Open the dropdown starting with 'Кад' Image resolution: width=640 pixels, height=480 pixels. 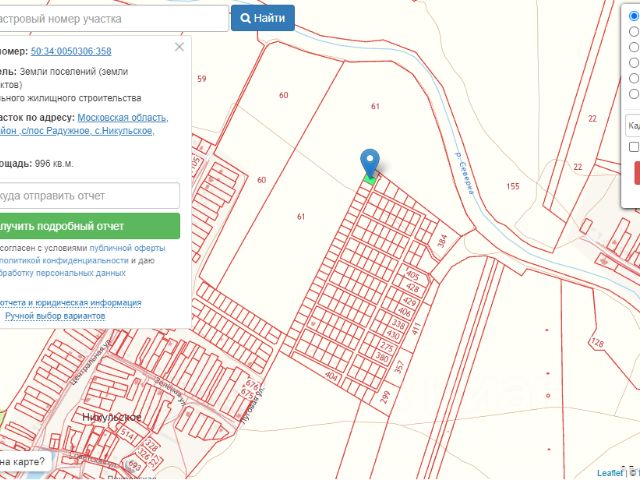(x=633, y=125)
